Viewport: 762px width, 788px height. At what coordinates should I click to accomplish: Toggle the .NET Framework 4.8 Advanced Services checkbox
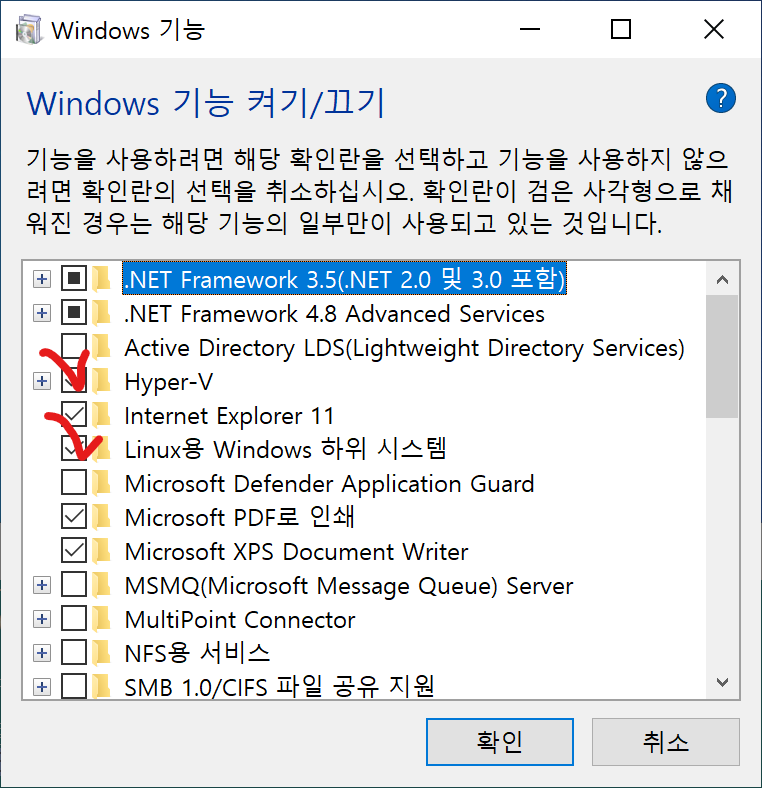tap(74, 313)
